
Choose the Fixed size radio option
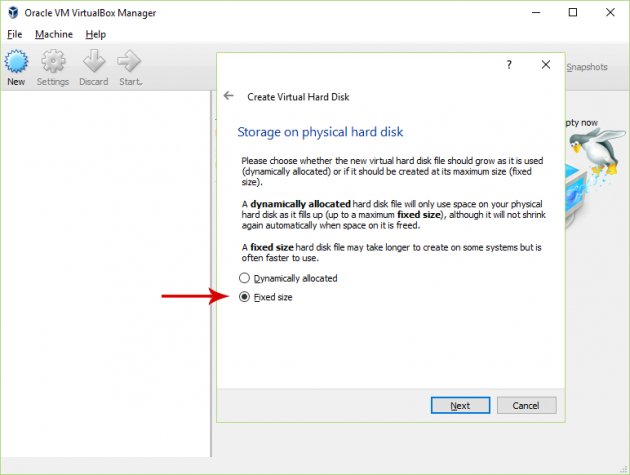(x=243, y=297)
